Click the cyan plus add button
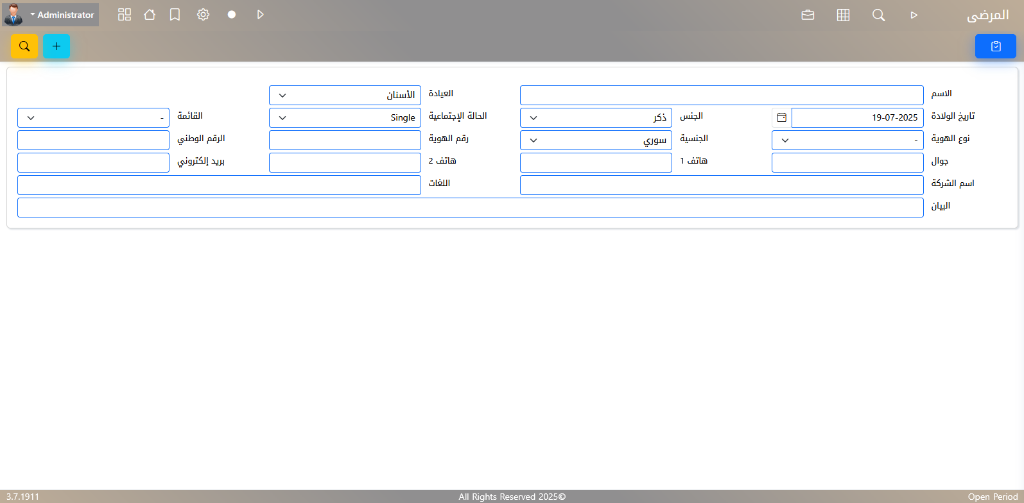 click(56, 46)
